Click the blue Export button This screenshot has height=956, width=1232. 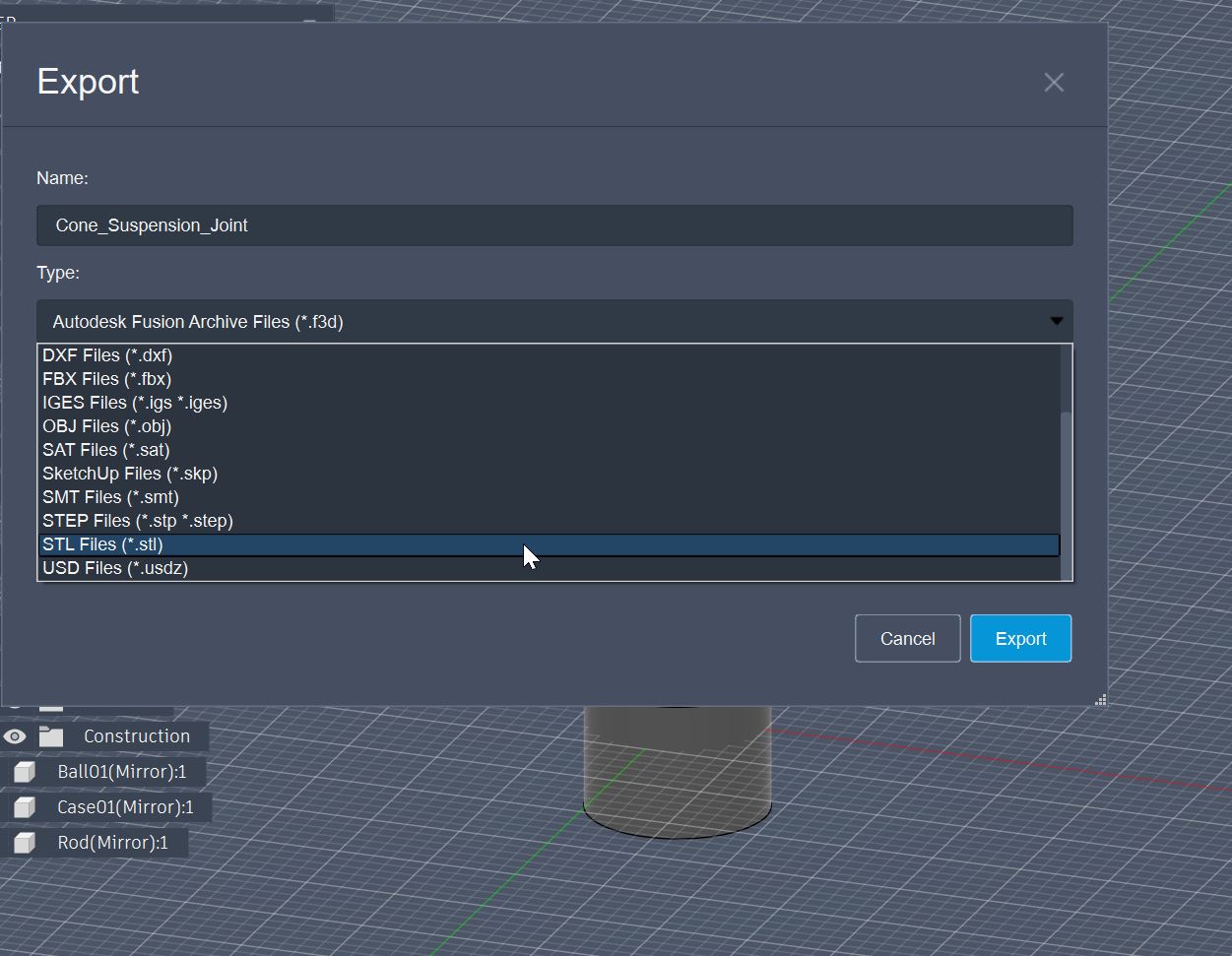(1020, 639)
